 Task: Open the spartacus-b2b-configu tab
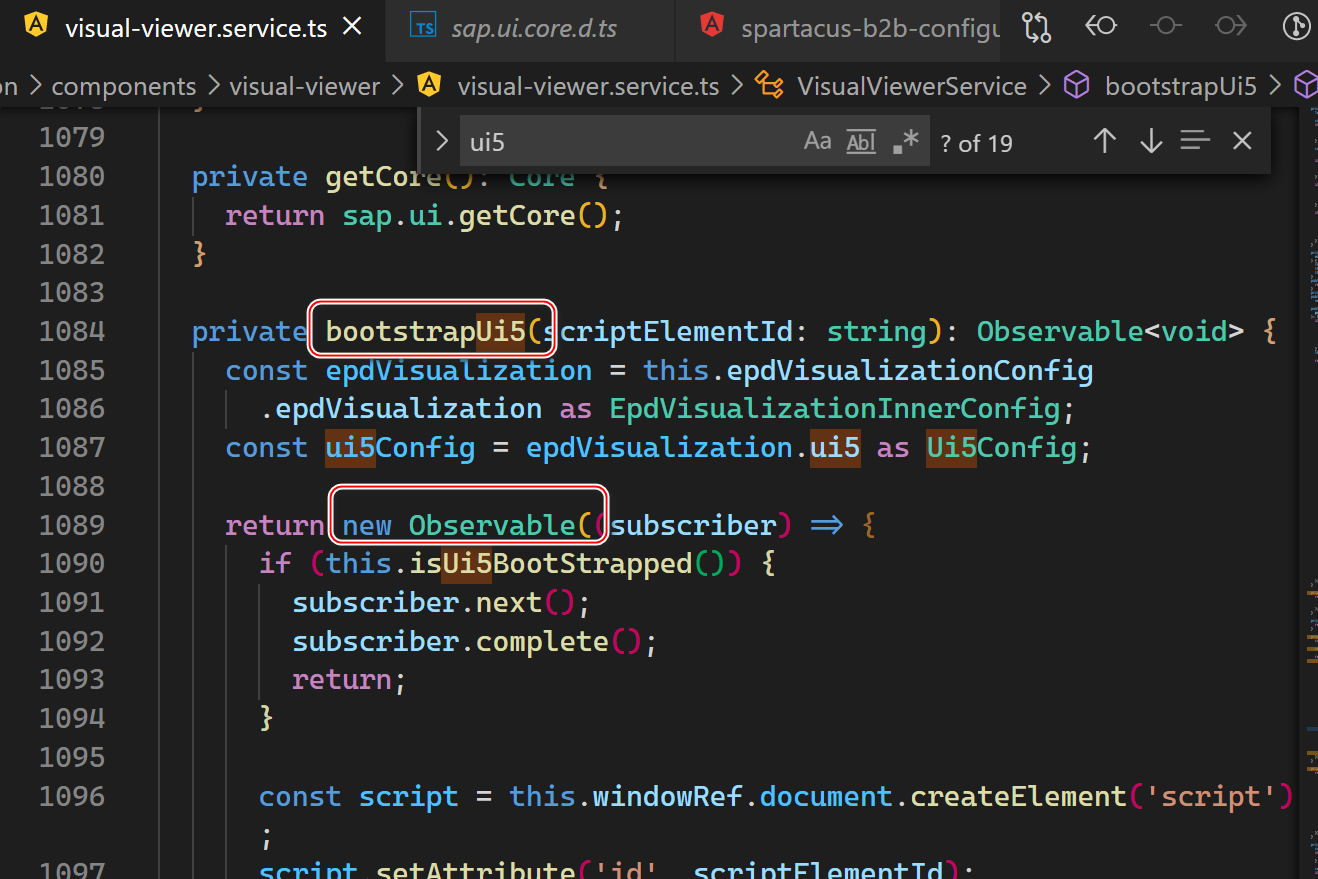pyautogui.click(x=840, y=28)
